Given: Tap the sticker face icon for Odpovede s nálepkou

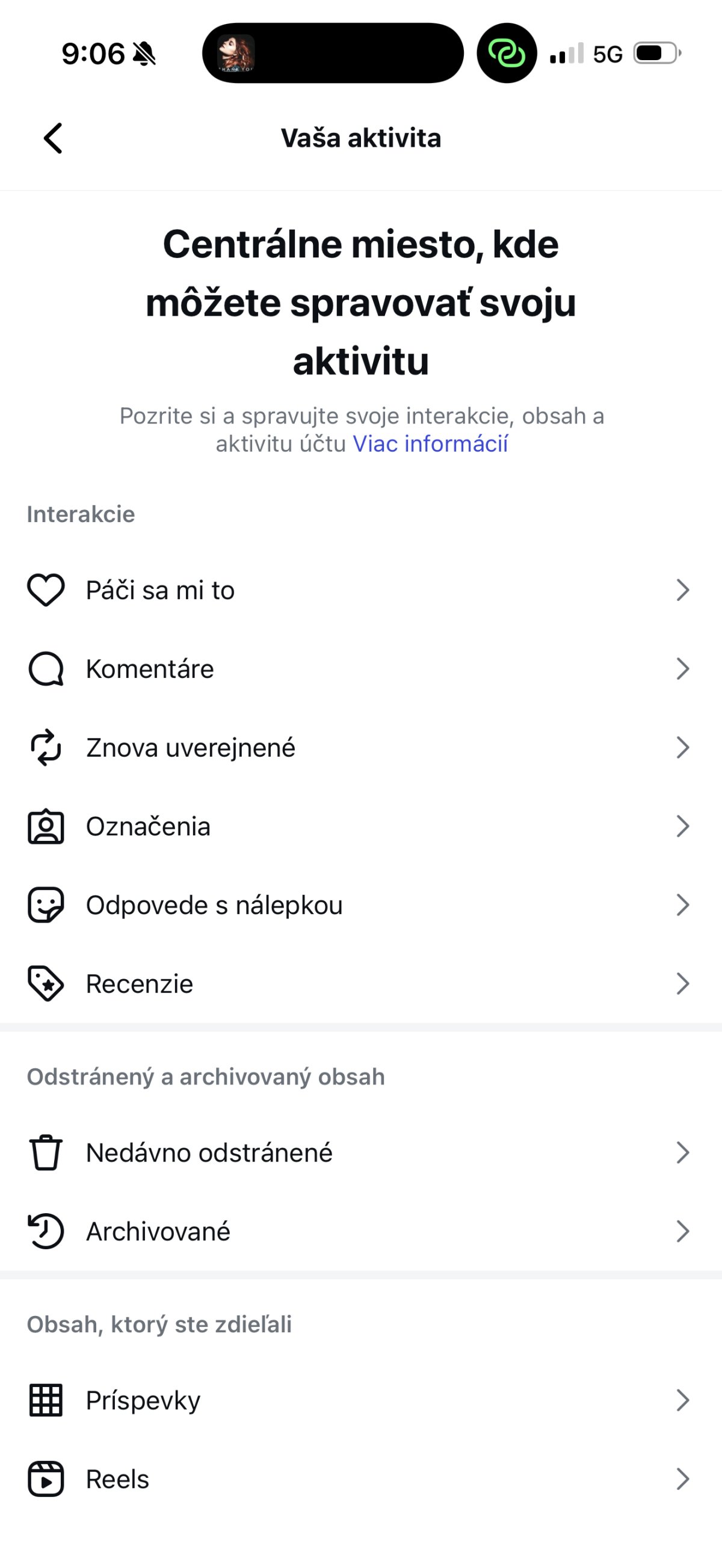Looking at the screenshot, I should 46,905.
